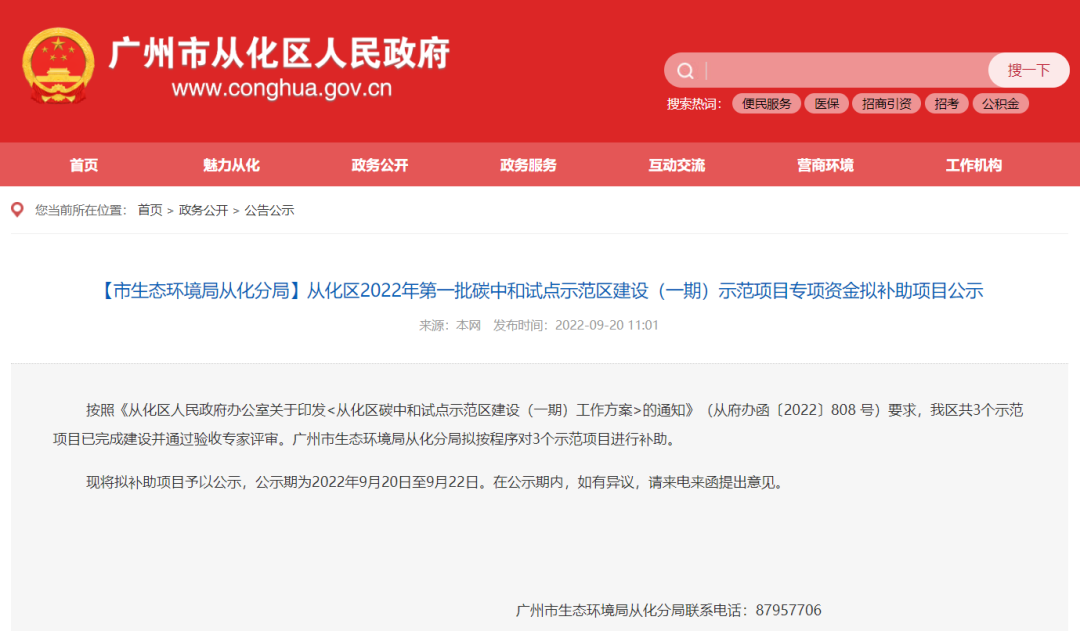The width and height of the screenshot is (1080, 631).
Task: Open the 首页 navigation menu
Action: point(83,165)
